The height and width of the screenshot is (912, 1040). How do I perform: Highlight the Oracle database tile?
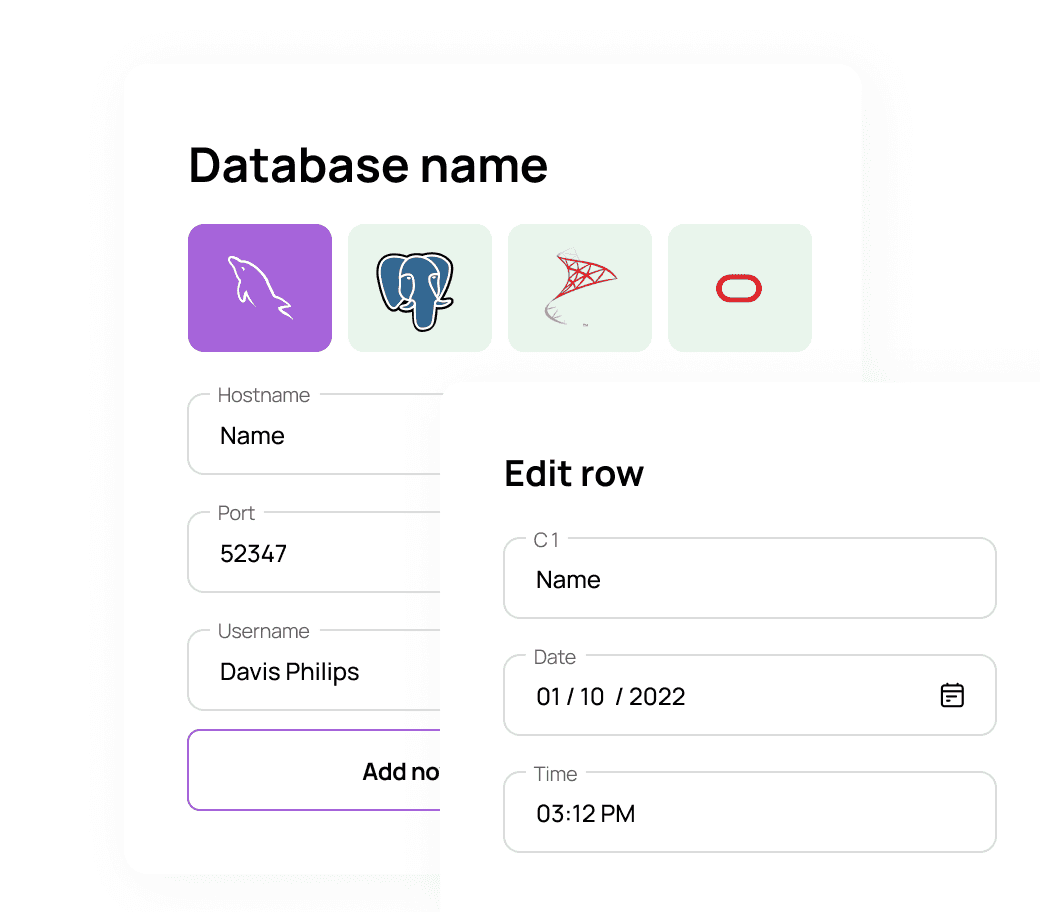click(740, 288)
